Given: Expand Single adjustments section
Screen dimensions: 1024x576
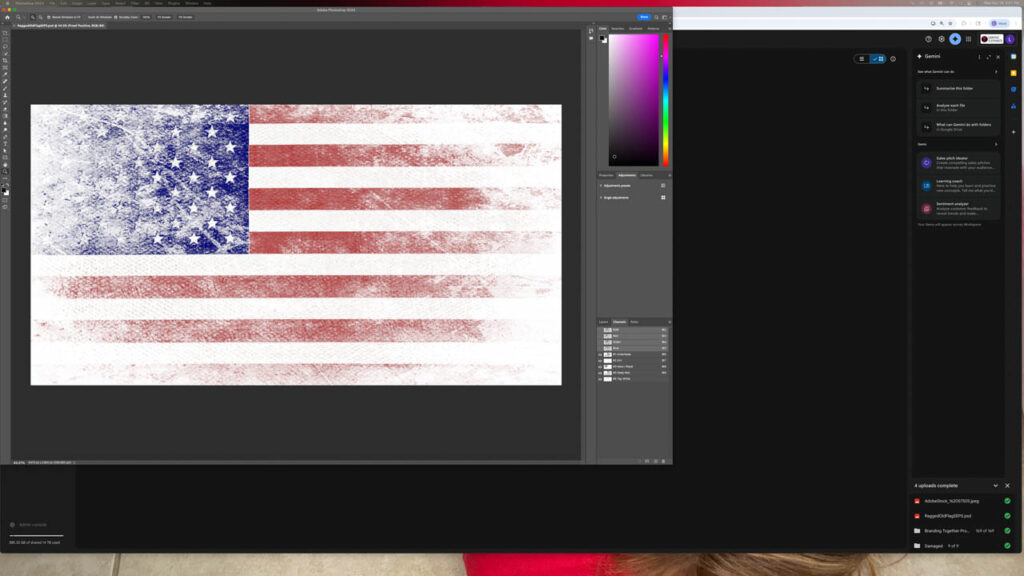Looking at the screenshot, I should (601, 197).
